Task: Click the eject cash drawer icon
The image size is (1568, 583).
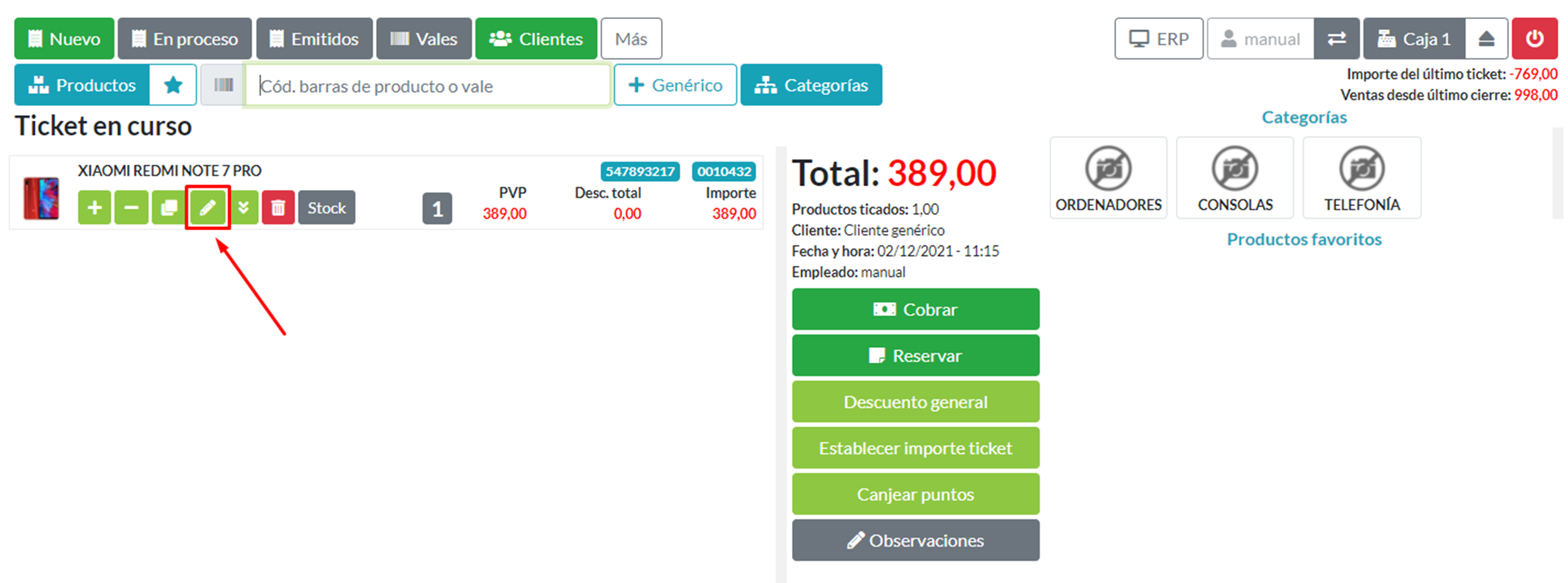Action: pos(1486,39)
